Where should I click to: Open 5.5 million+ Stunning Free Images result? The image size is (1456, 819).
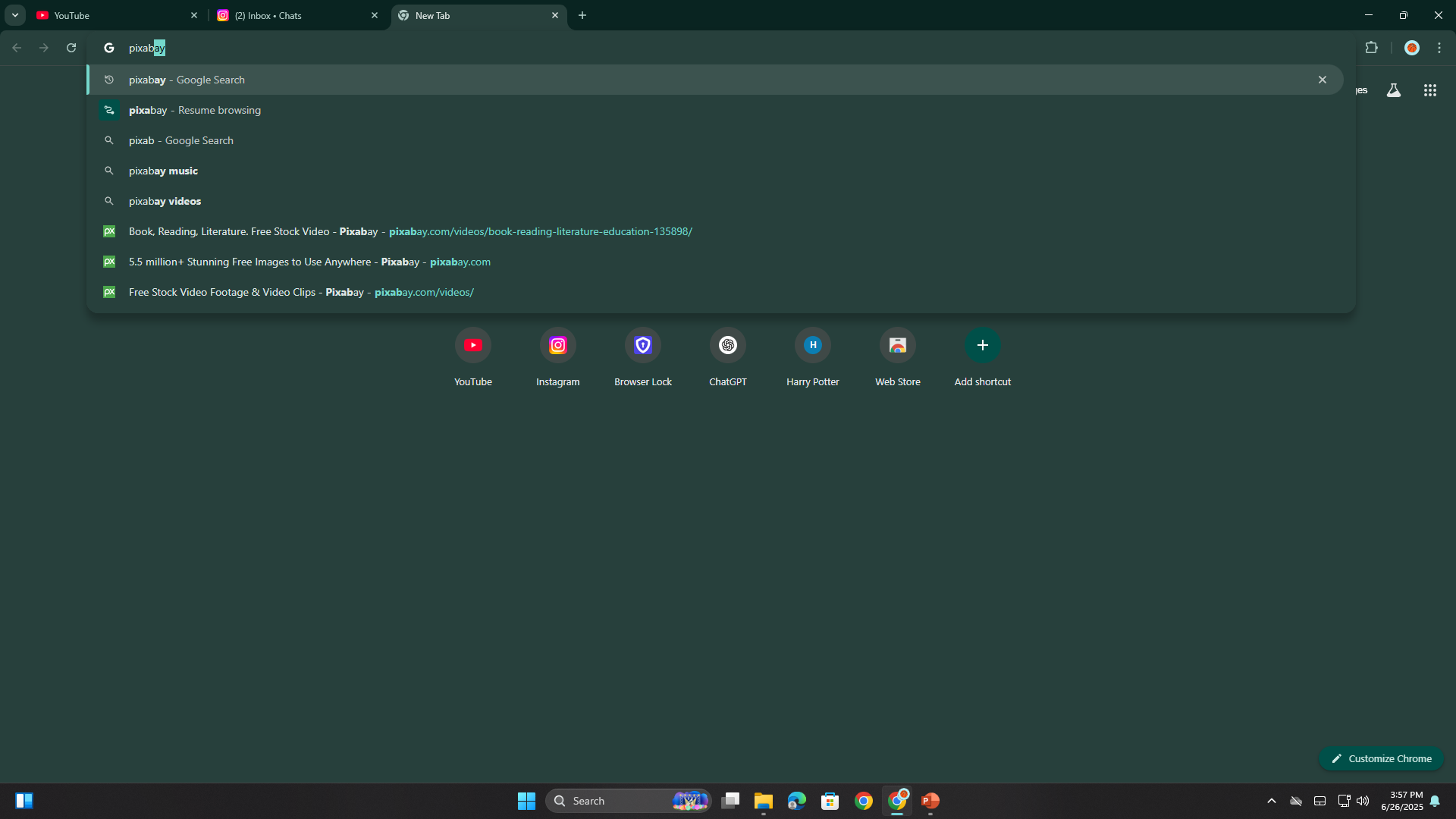(714, 262)
